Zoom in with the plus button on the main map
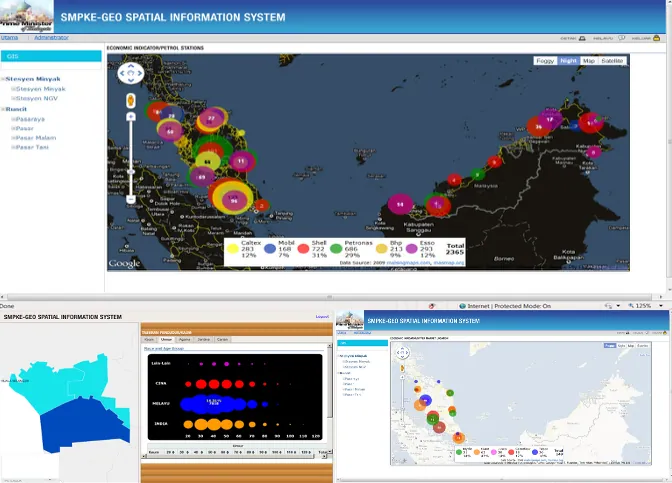This screenshot has width=672, height=483. 131,117
